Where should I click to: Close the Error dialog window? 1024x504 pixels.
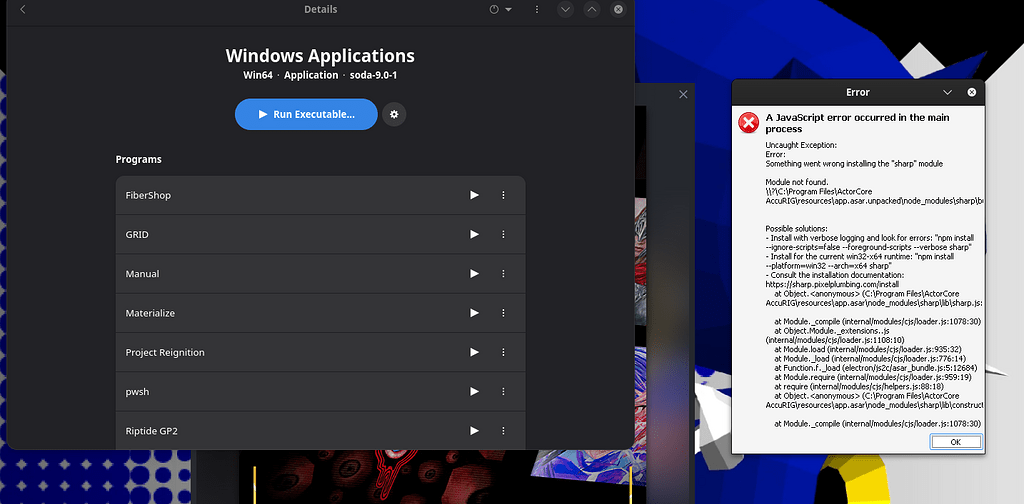tap(972, 93)
